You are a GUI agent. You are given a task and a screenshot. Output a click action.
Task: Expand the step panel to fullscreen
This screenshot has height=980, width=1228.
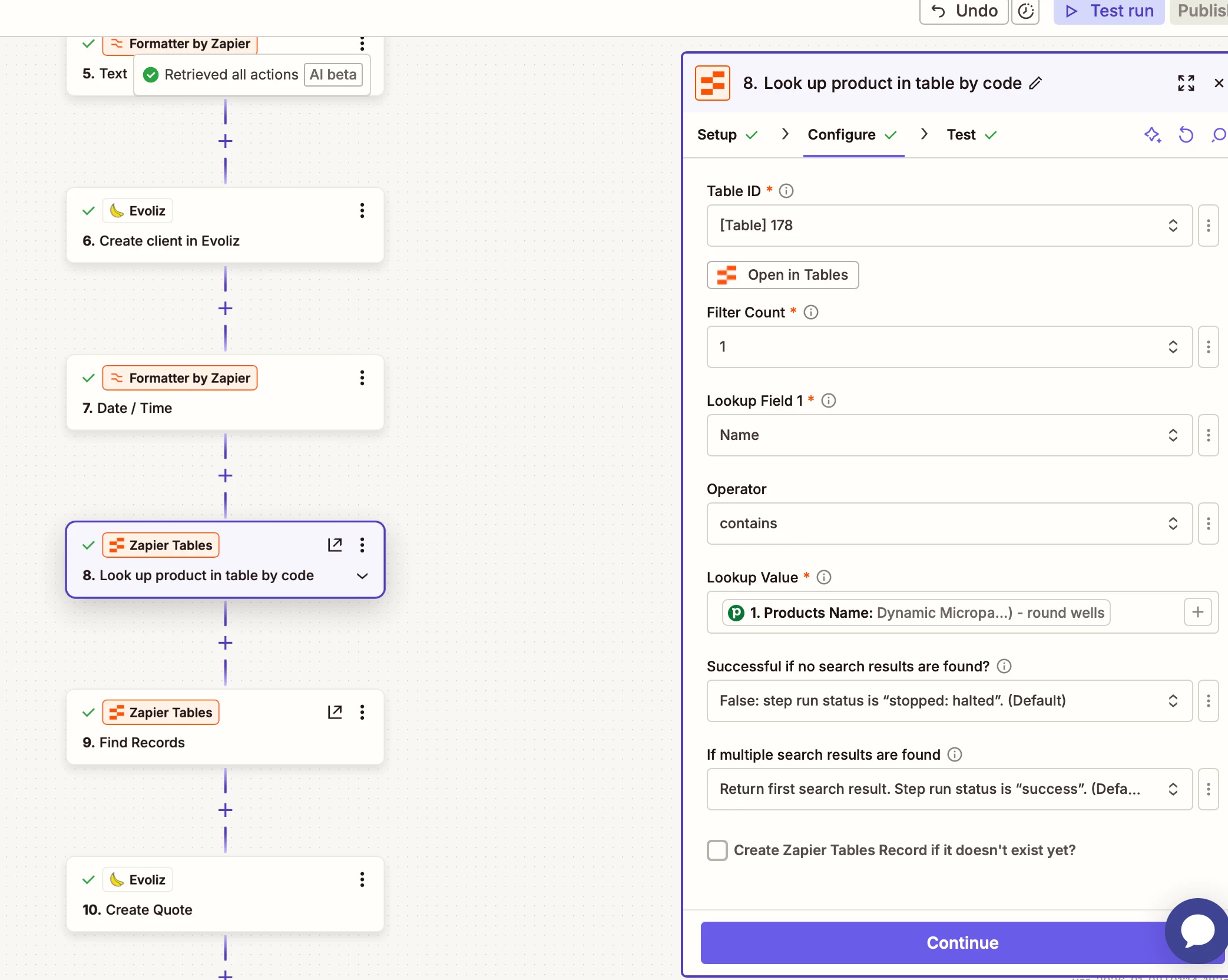tap(1186, 83)
